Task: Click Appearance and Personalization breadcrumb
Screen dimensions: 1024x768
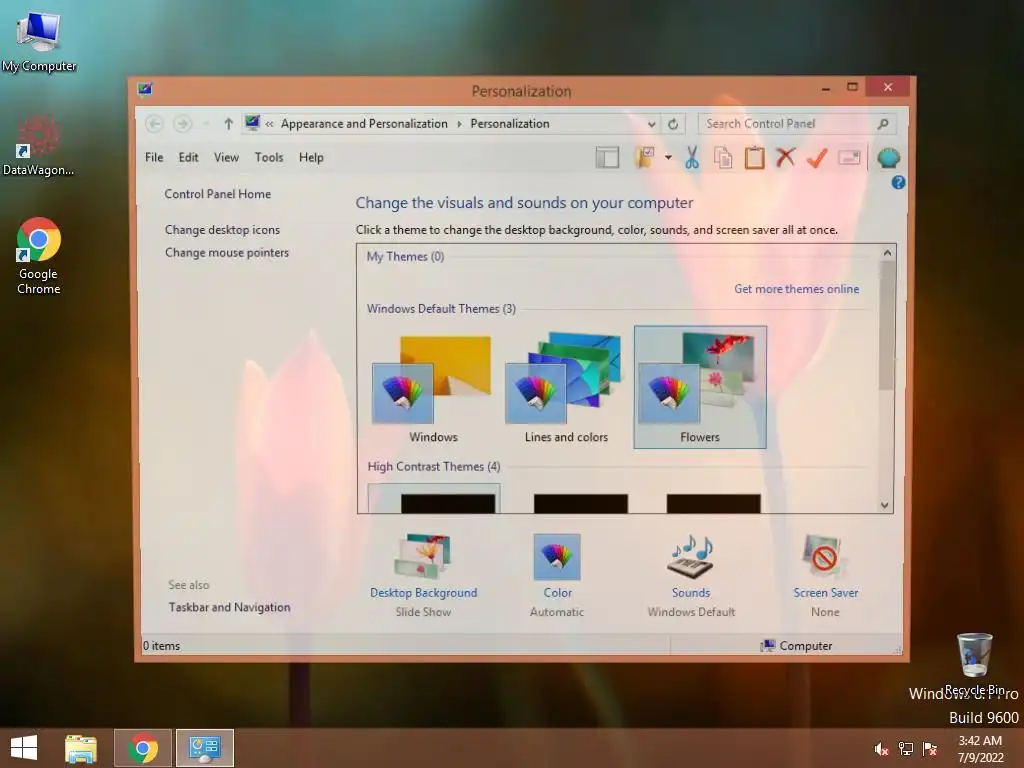Action: point(364,123)
